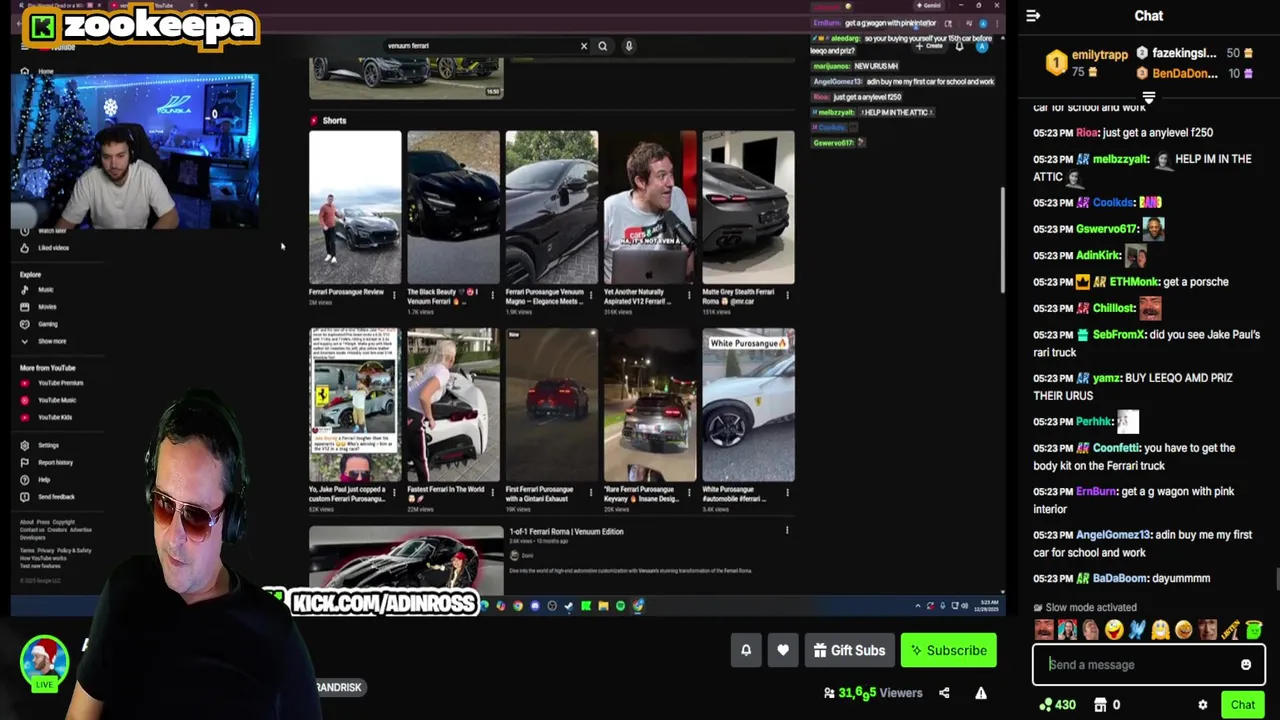Insert the blue W emote
Screen dimensions: 1280x720
coord(1137,630)
